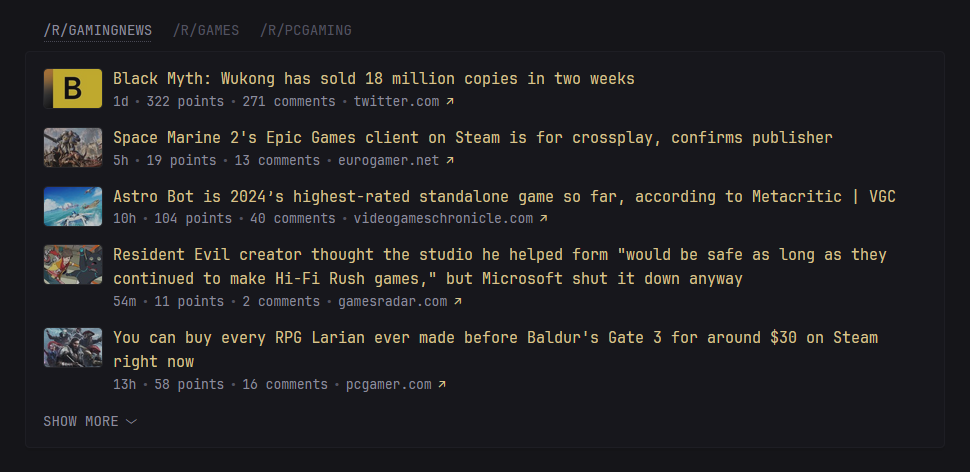Open the arrow icon next to pcgamer.com
The image size is (970, 472).
(x=442, y=384)
